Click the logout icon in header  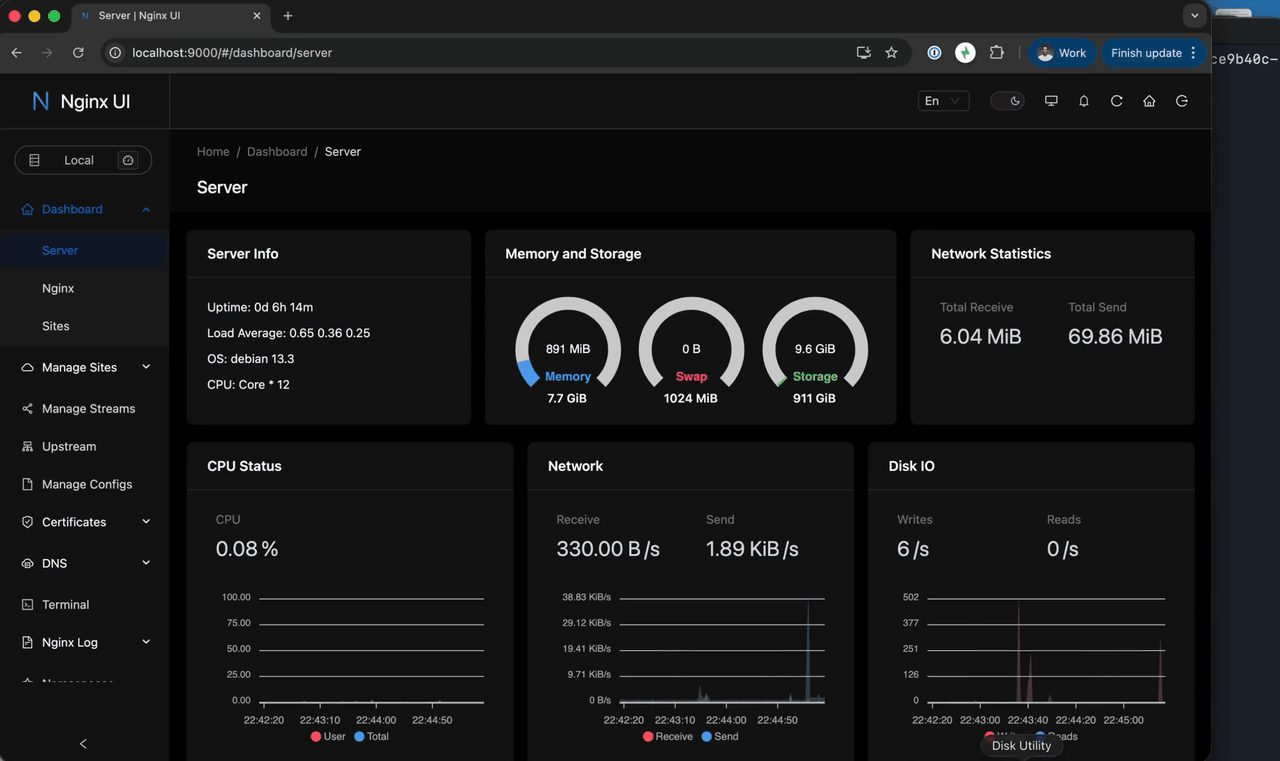click(x=1182, y=101)
